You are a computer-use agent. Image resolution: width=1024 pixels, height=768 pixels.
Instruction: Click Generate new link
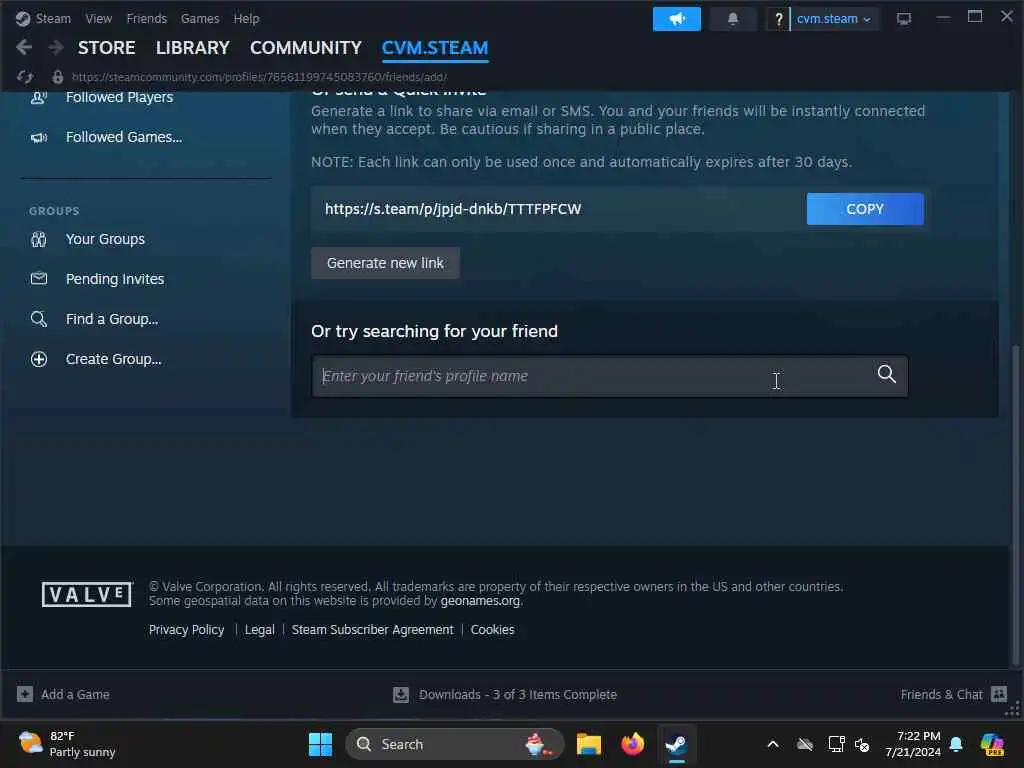[x=385, y=263]
